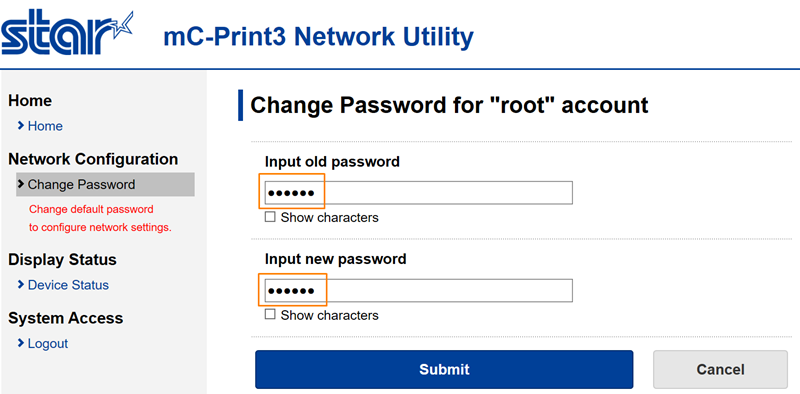The width and height of the screenshot is (800, 394).
Task: Click the Network Configuration section heading
Action: click(93, 159)
